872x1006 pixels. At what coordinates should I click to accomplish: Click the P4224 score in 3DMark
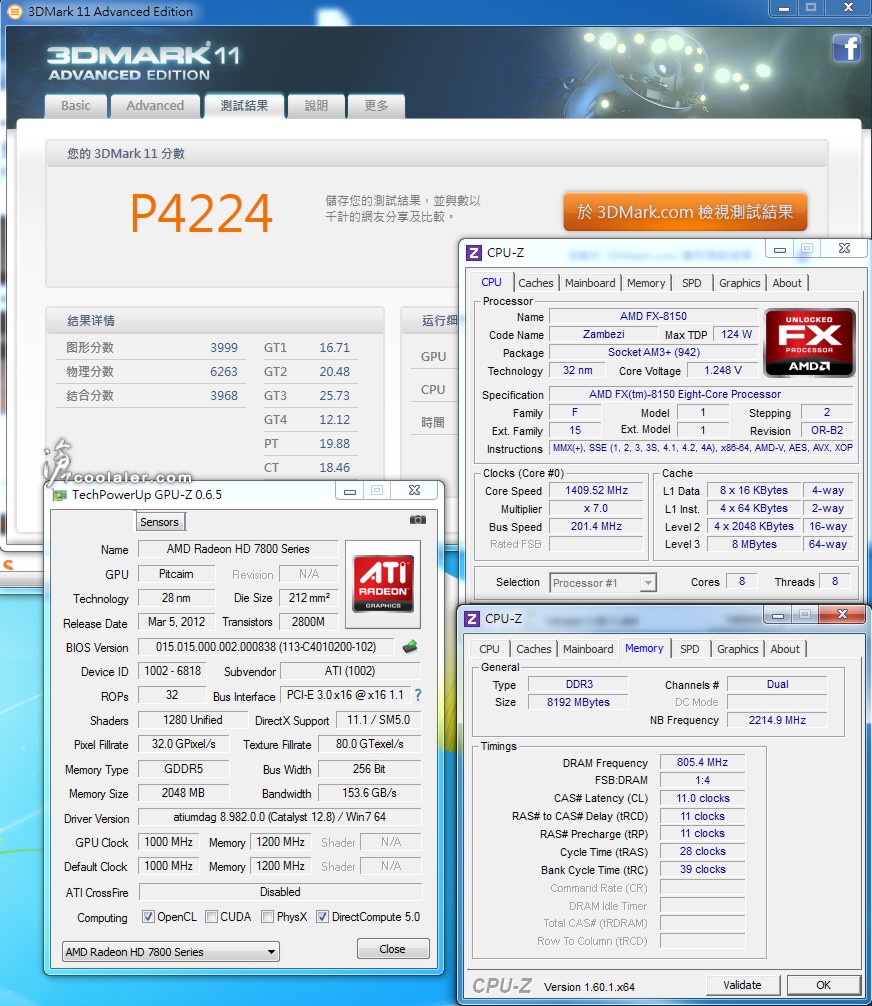pos(201,214)
